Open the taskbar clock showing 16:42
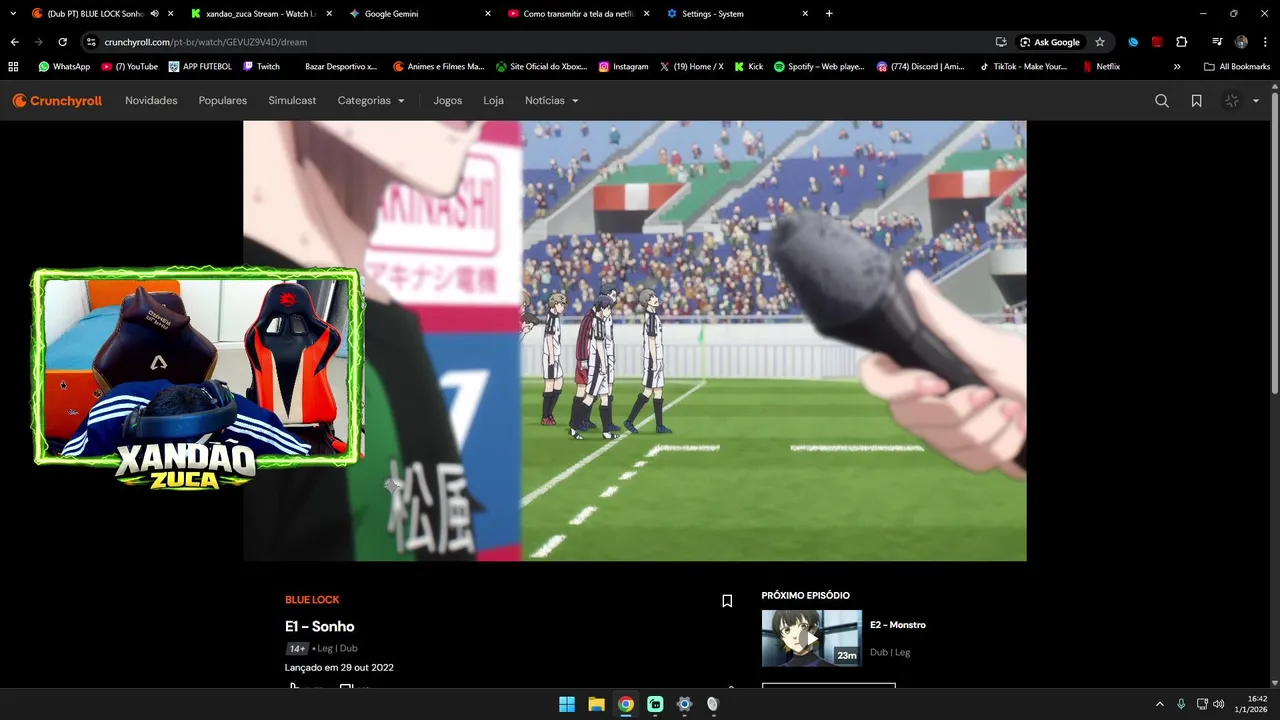 [1251, 704]
